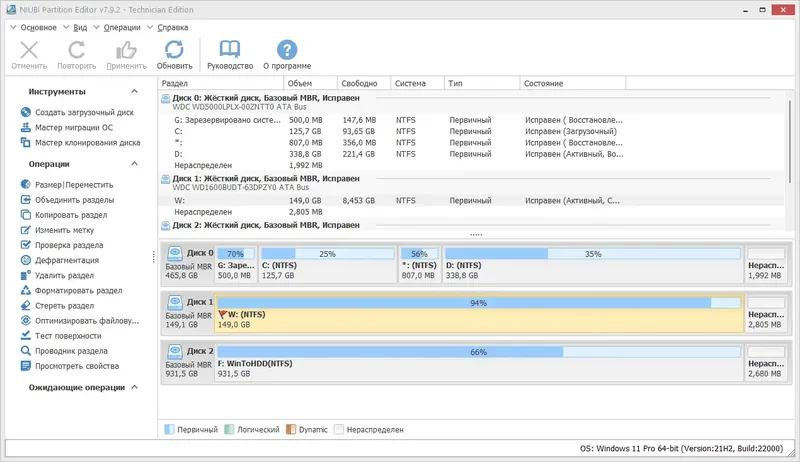
Task: Click the Dynamic legend color swatch
Action: click(x=291, y=429)
